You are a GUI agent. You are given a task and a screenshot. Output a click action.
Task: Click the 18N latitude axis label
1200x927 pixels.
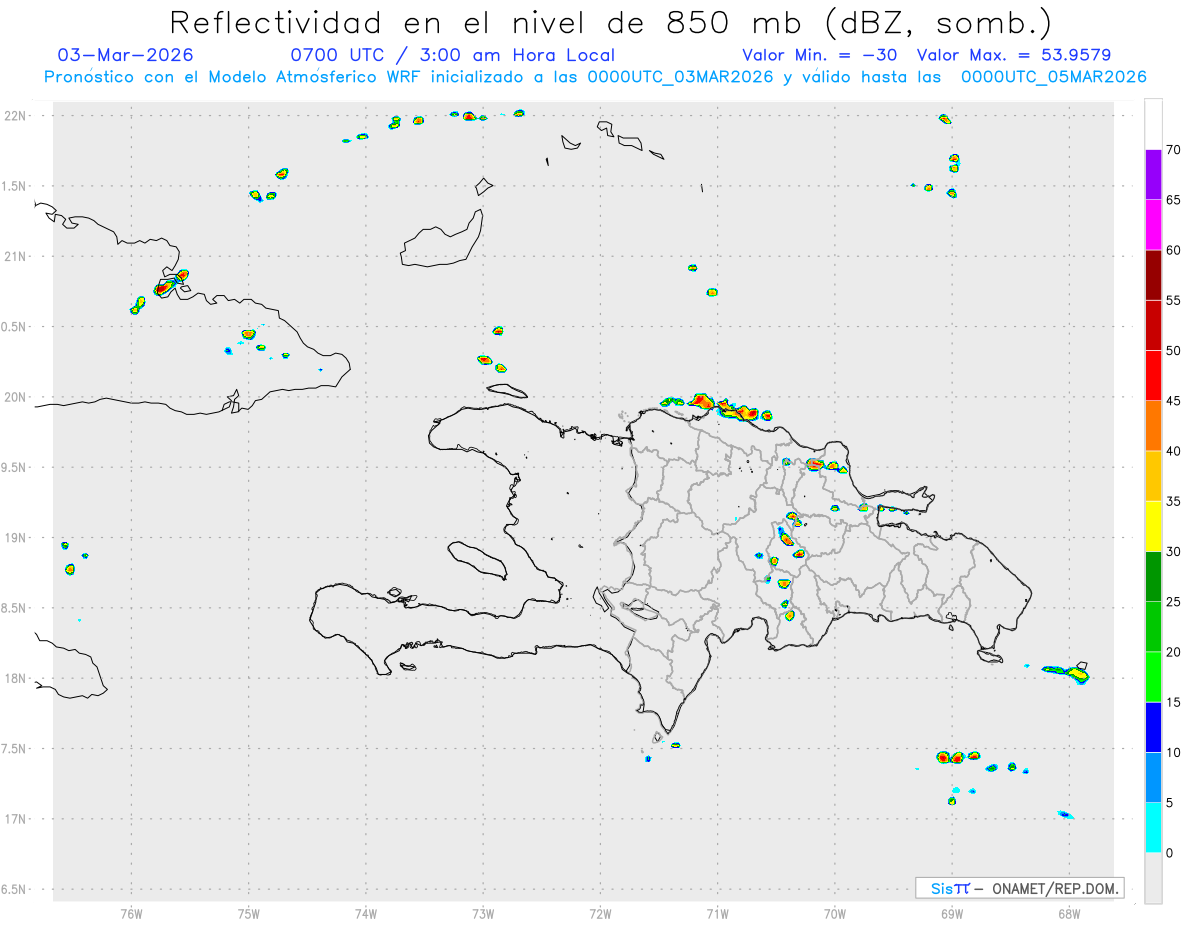click(18, 678)
